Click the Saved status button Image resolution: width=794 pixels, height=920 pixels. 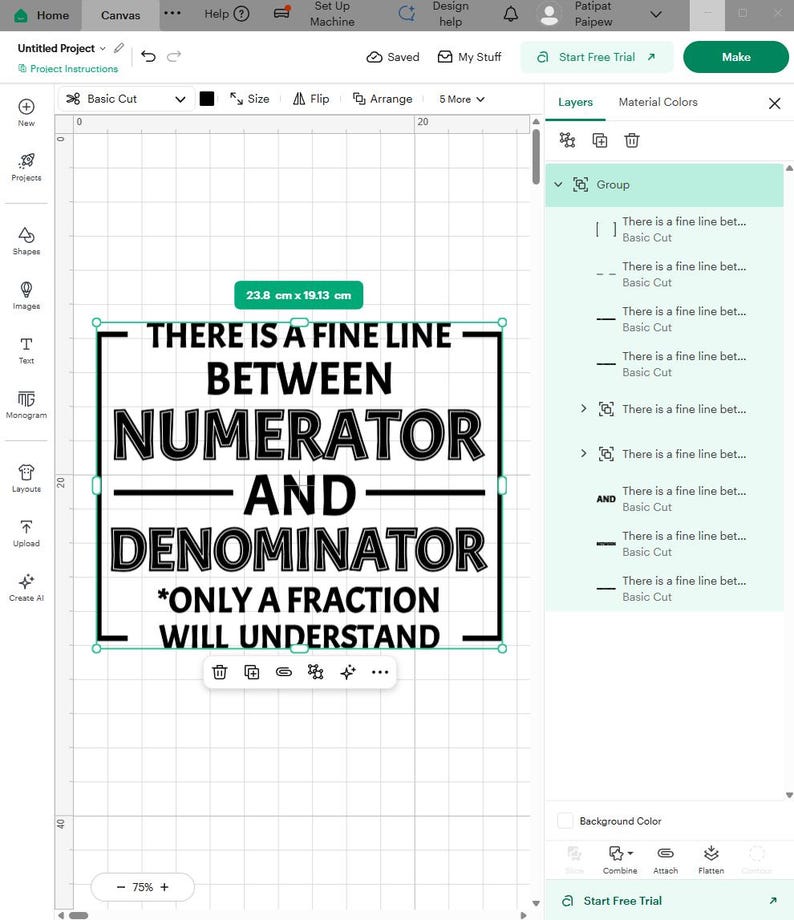coord(393,57)
